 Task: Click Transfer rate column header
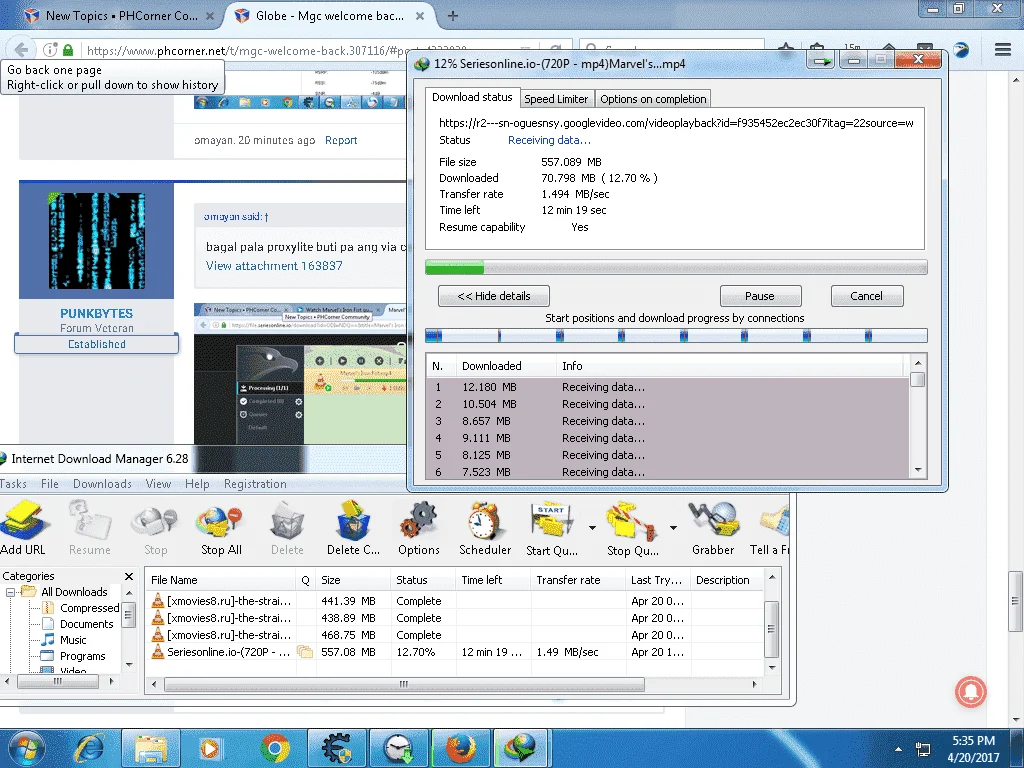pyautogui.click(x=578, y=580)
